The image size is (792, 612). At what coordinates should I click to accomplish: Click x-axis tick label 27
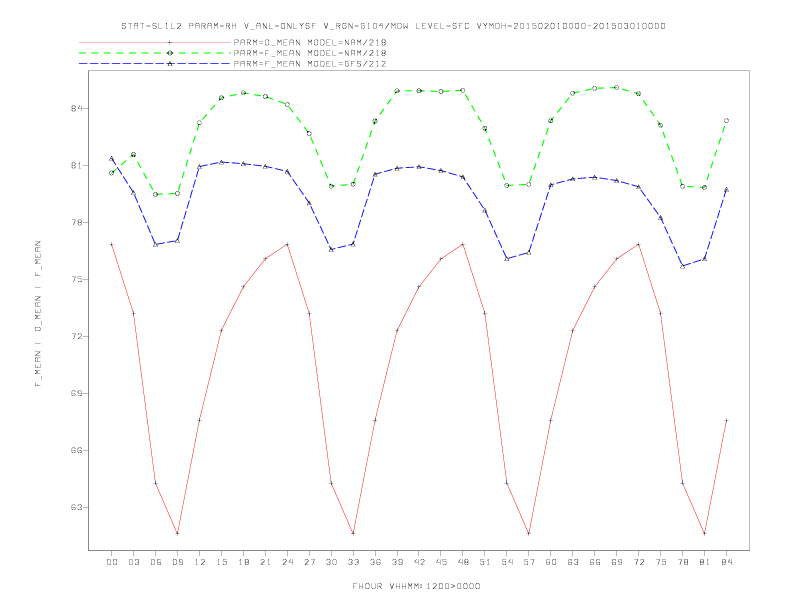(x=310, y=562)
